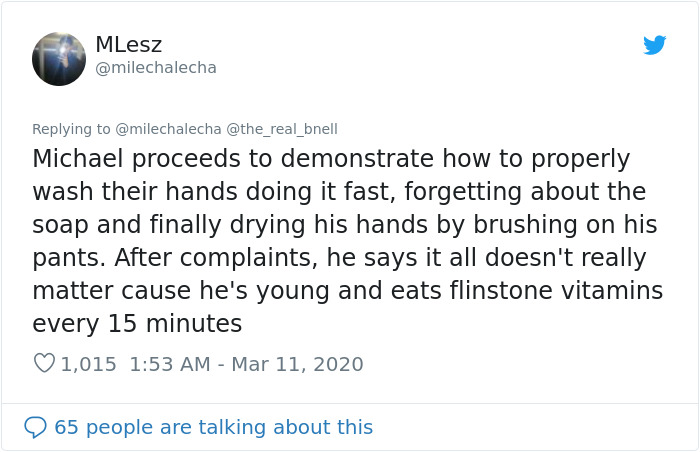Image resolution: width=700 pixels, height=452 pixels.
Task: Click the speech bubble conversation icon
Action: pos(35,427)
